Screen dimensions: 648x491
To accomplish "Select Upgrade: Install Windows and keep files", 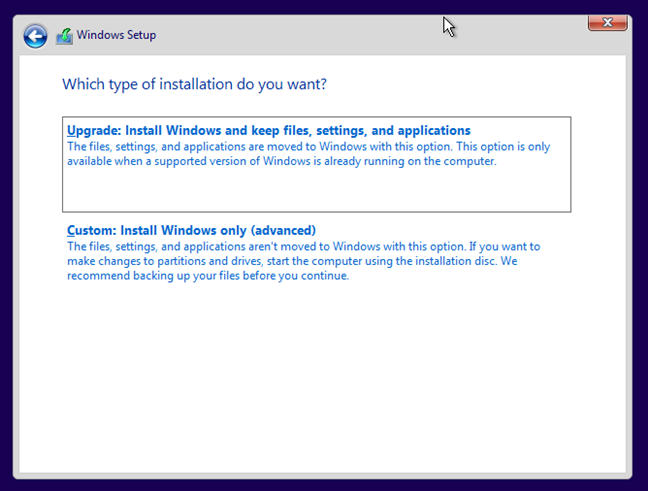I will click(x=268, y=131).
